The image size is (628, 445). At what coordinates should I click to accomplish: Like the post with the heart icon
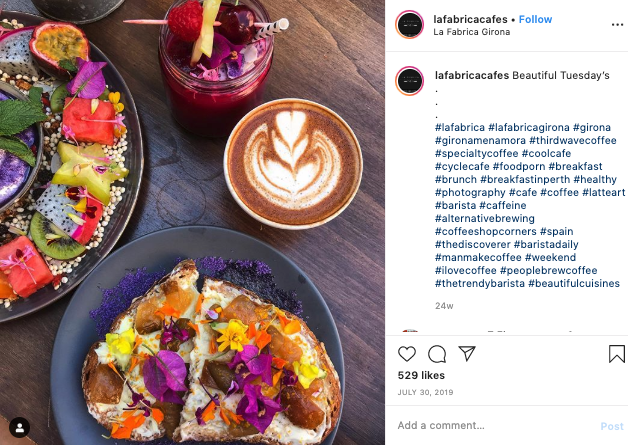407,354
